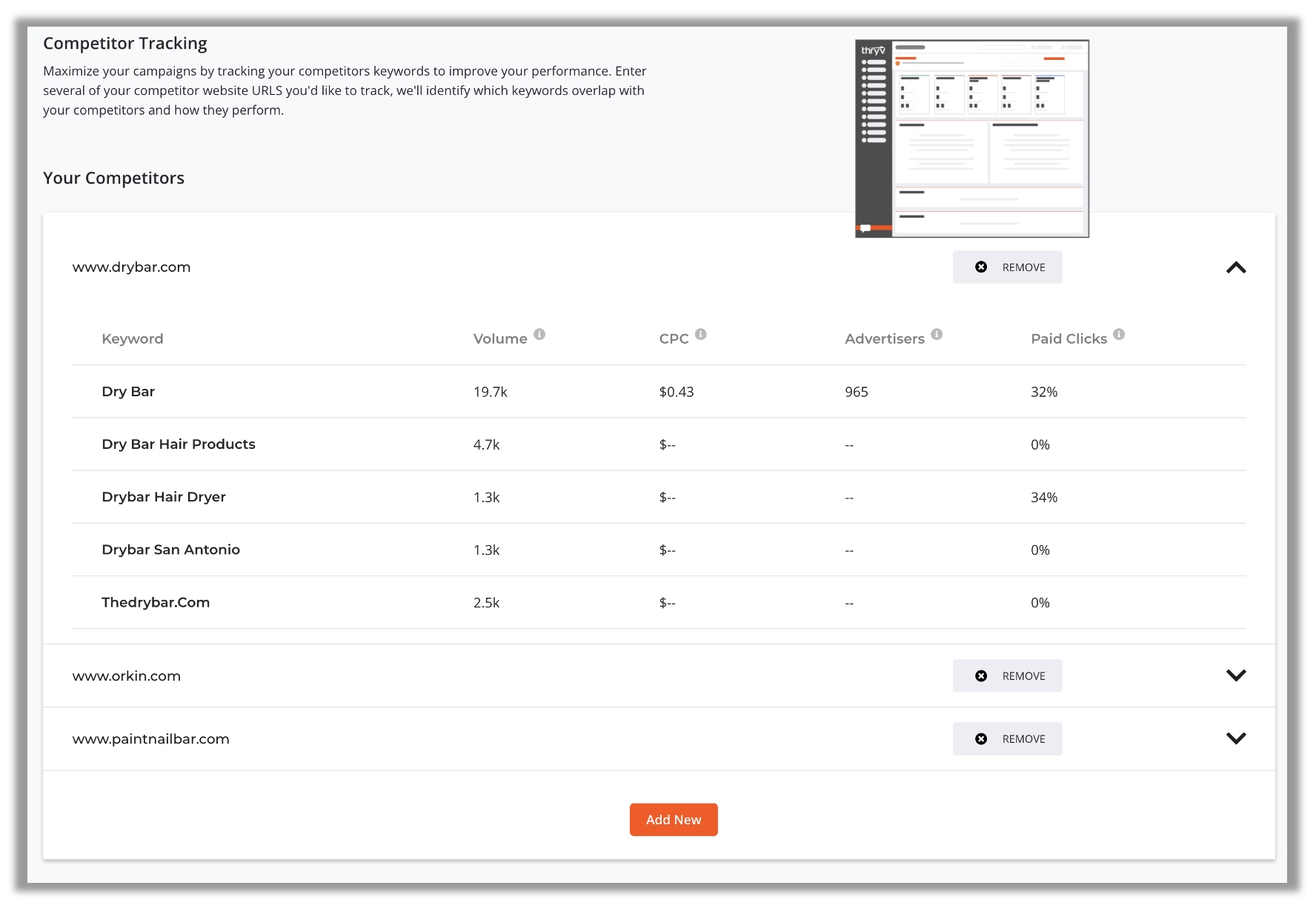Select the www.drybar.com URL text

pos(131,267)
